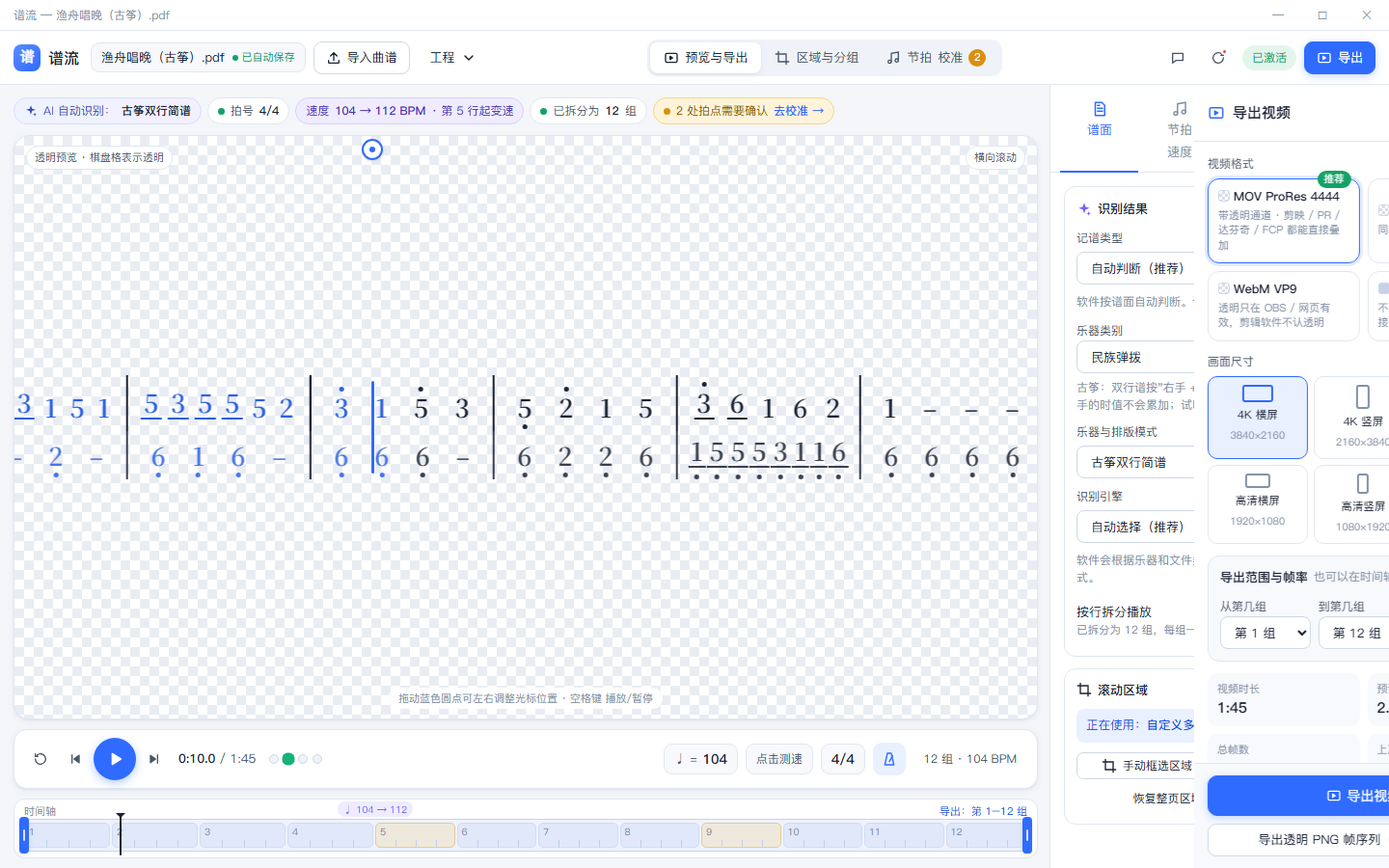The image size is (1389, 868).
Task: Play the score preview
Action: coord(115,759)
